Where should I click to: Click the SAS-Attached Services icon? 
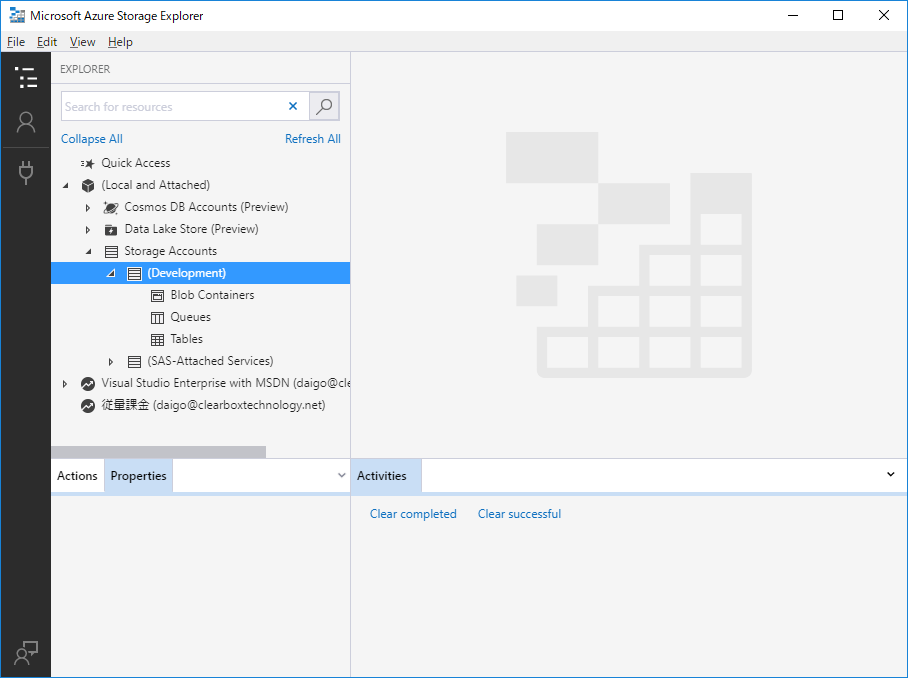[134, 361]
